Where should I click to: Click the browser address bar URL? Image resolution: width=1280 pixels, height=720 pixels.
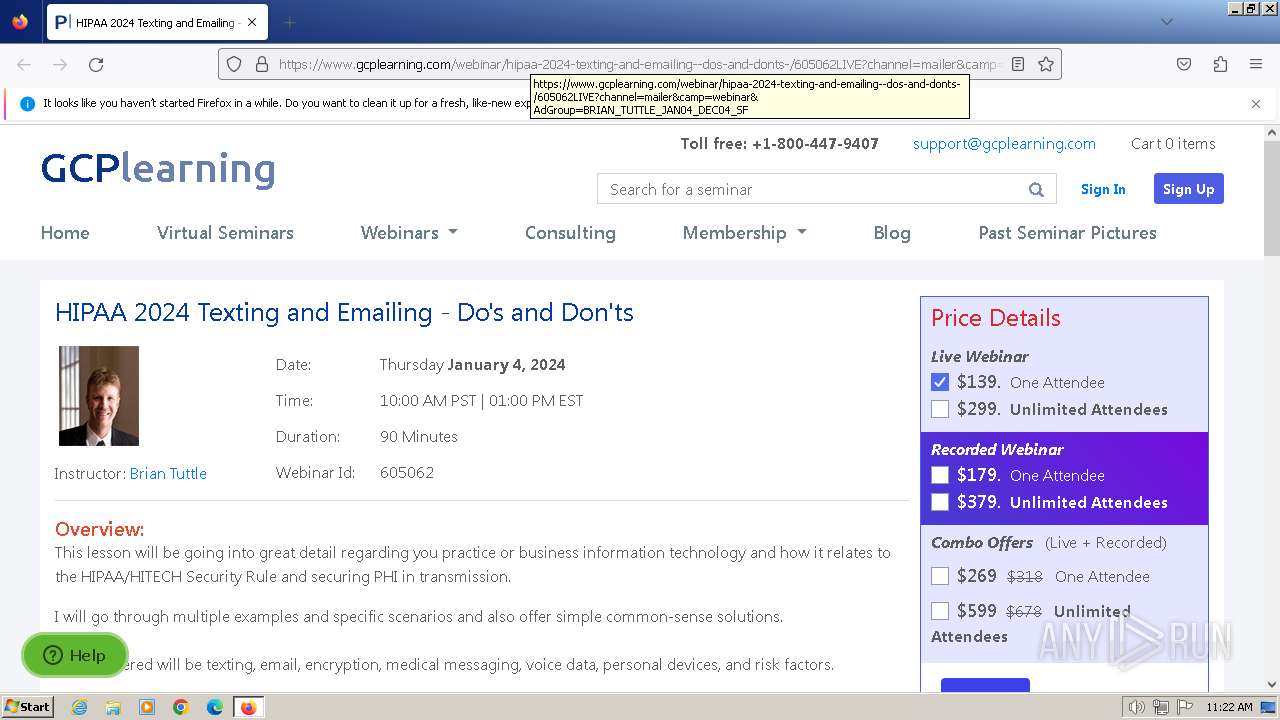pyautogui.click(x=640, y=64)
